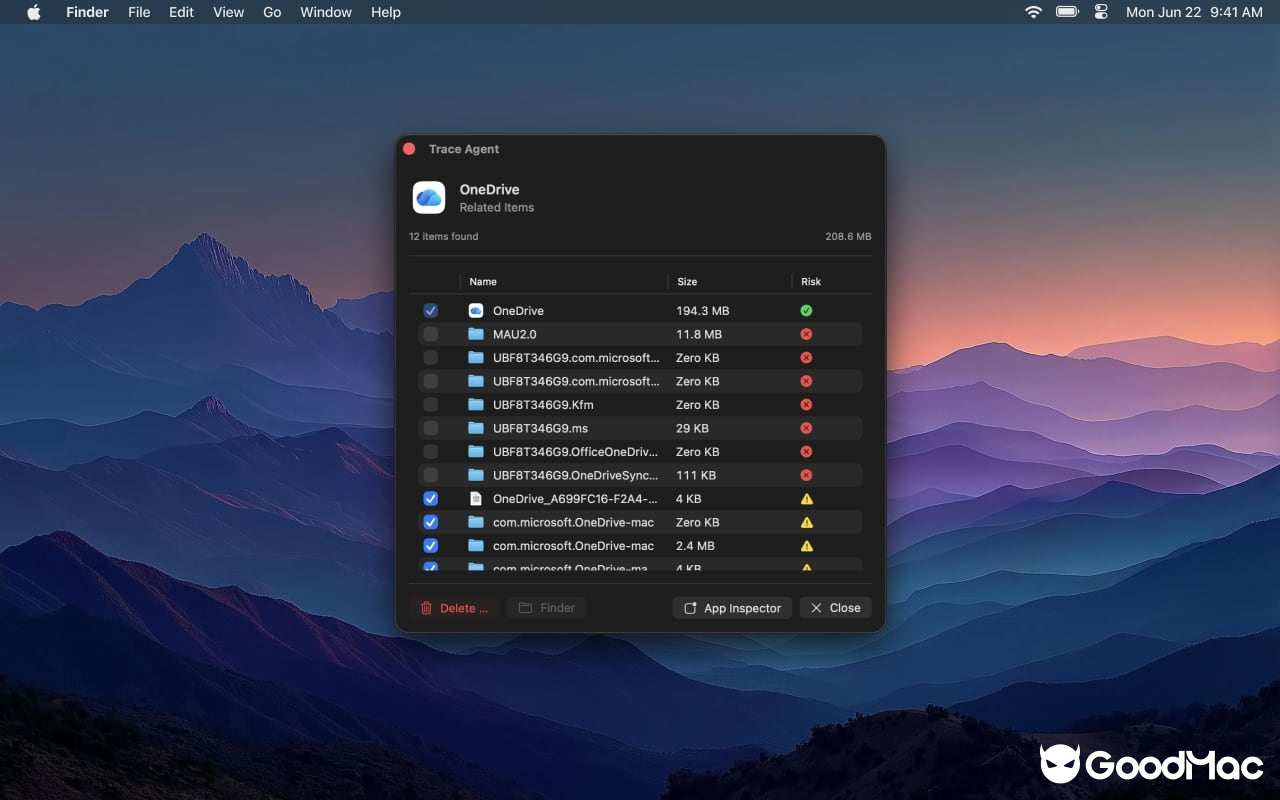
Task: Click the large OneDrive app icon
Action: point(429,197)
